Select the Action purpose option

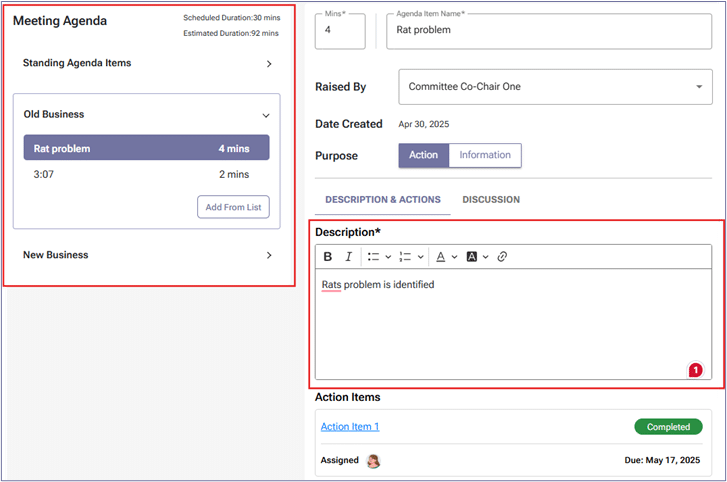click(423, 155)
